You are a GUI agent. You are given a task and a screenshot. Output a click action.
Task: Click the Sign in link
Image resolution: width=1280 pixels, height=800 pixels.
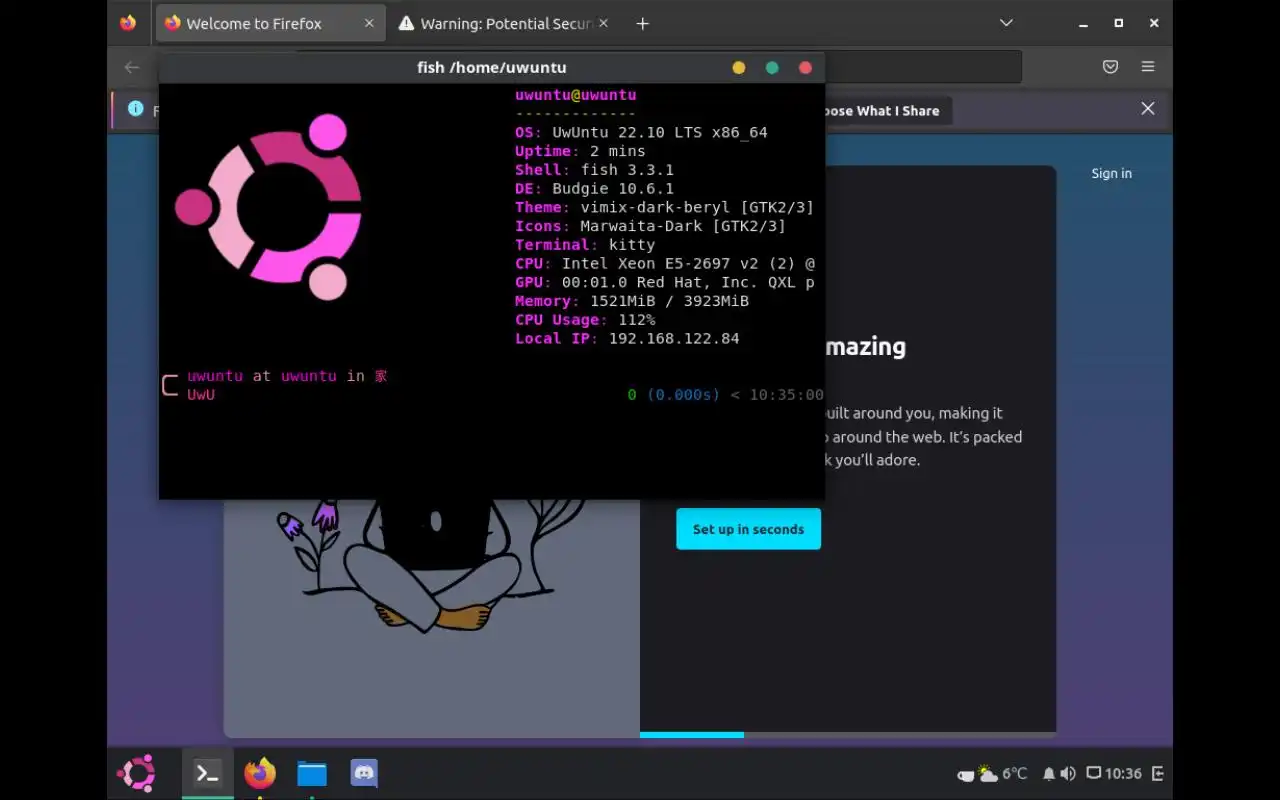(1111, 173)
